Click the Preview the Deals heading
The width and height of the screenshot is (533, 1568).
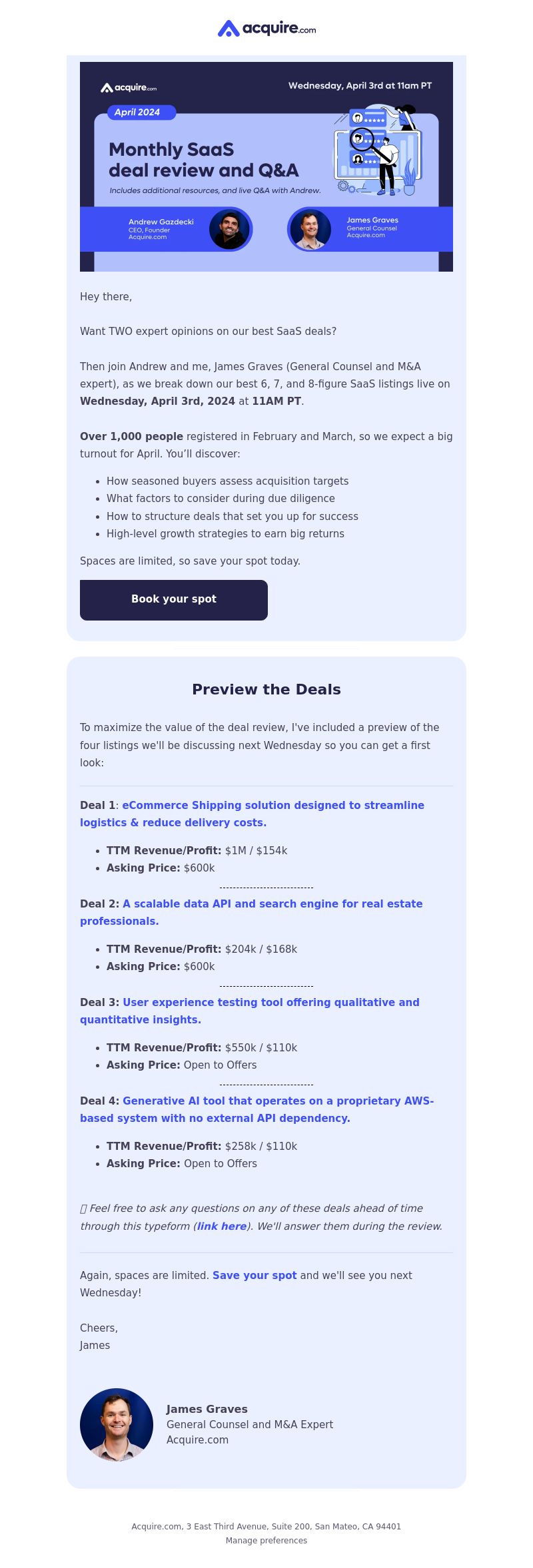tap(266, 689)
